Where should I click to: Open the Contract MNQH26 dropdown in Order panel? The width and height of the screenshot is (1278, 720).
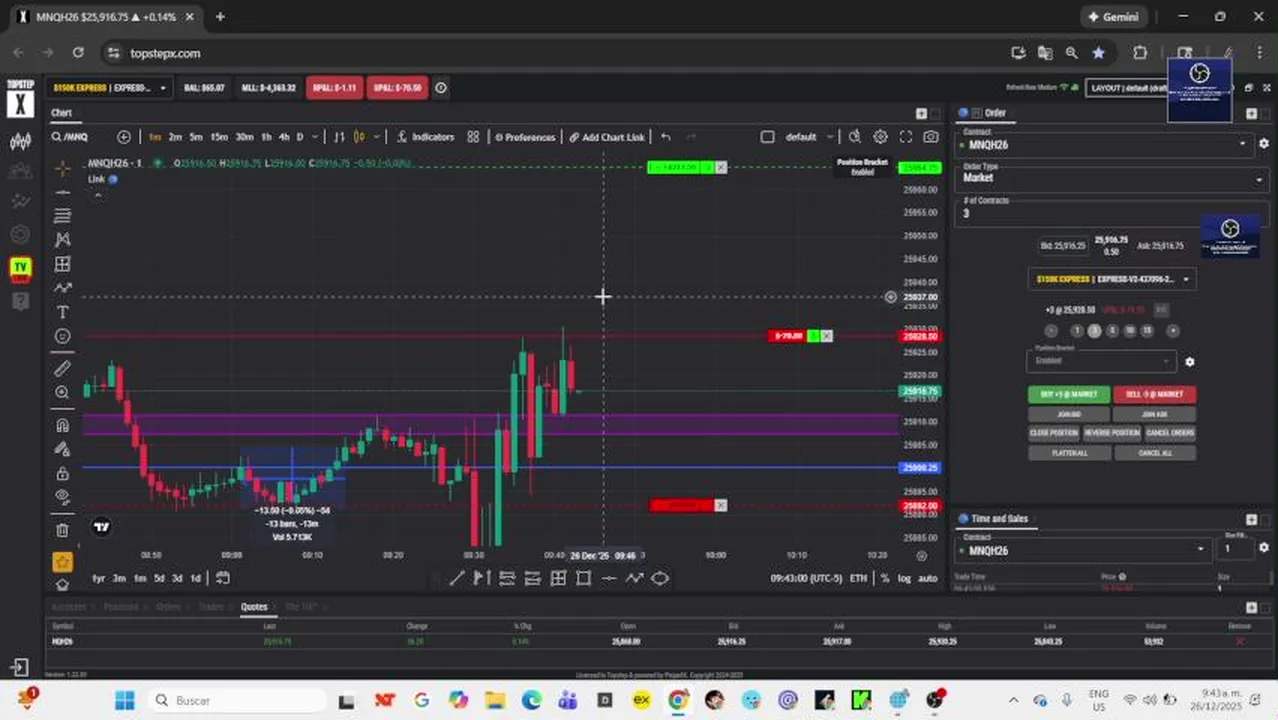[1105, 144]
